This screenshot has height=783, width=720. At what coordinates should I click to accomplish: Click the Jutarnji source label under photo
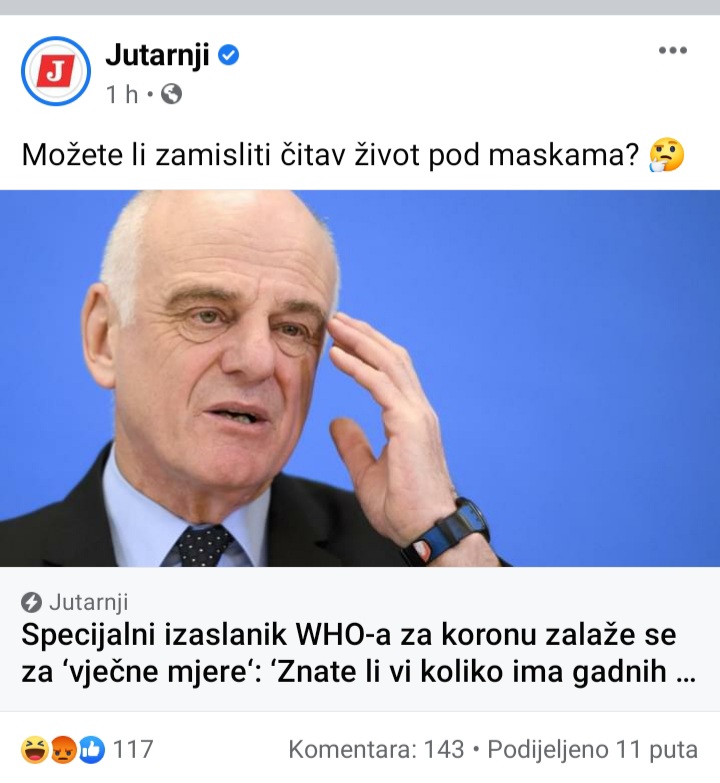point(88,602)
